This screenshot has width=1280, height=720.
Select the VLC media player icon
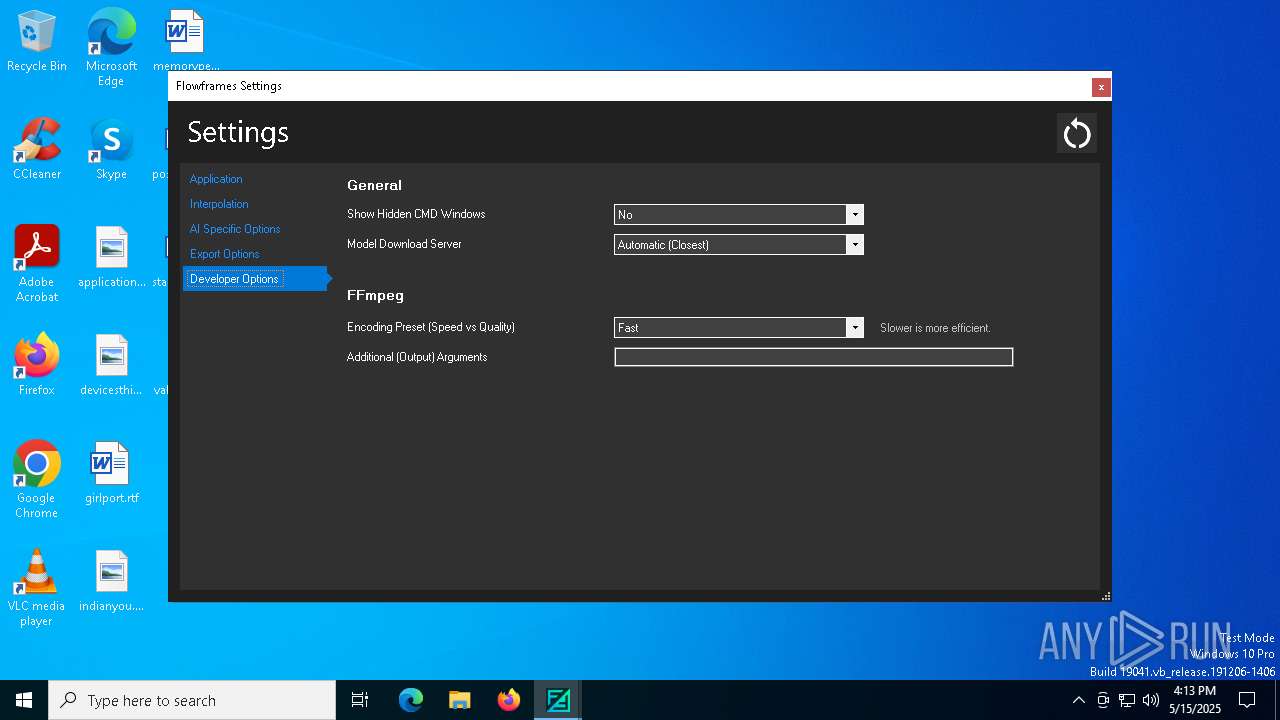coord(37,588)
